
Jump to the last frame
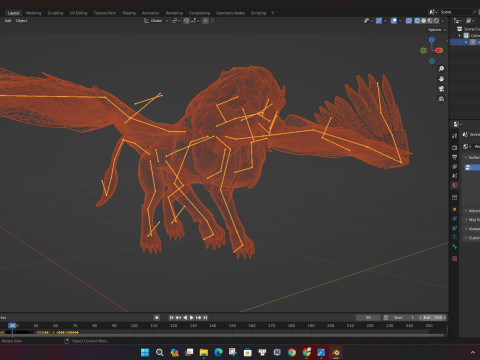206,318
